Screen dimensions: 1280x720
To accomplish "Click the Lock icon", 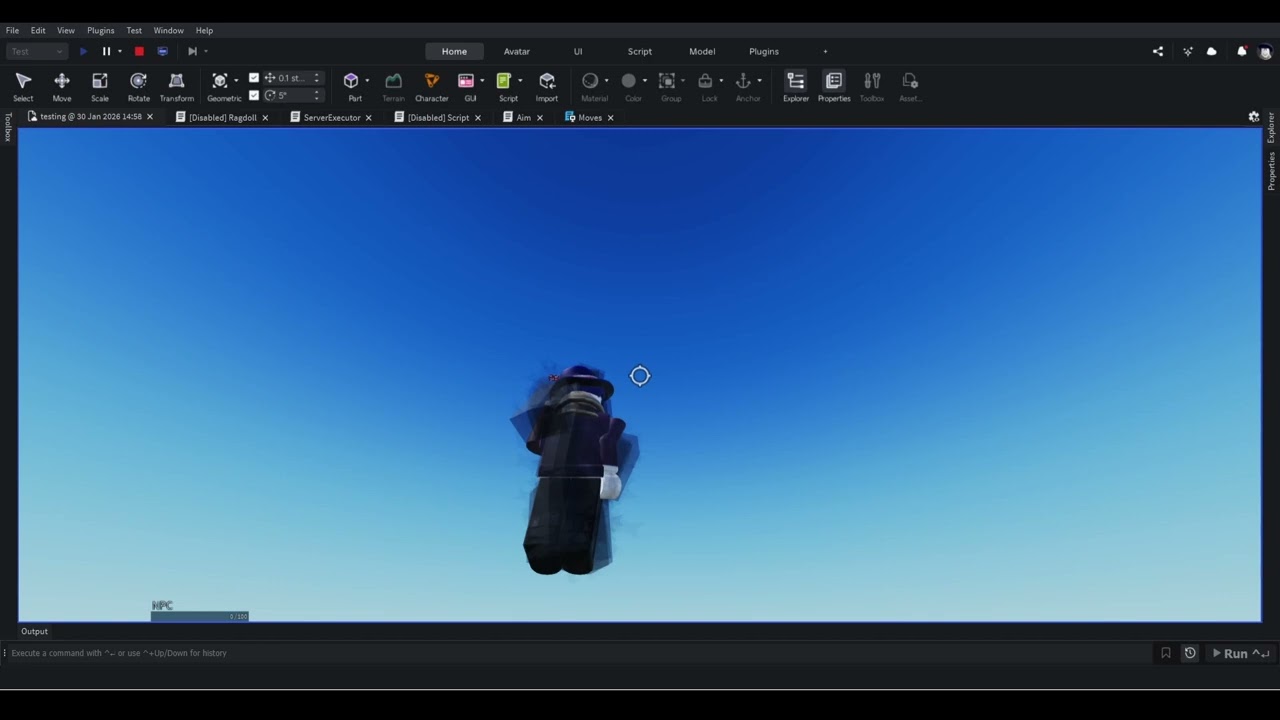I will coord(705,81).
